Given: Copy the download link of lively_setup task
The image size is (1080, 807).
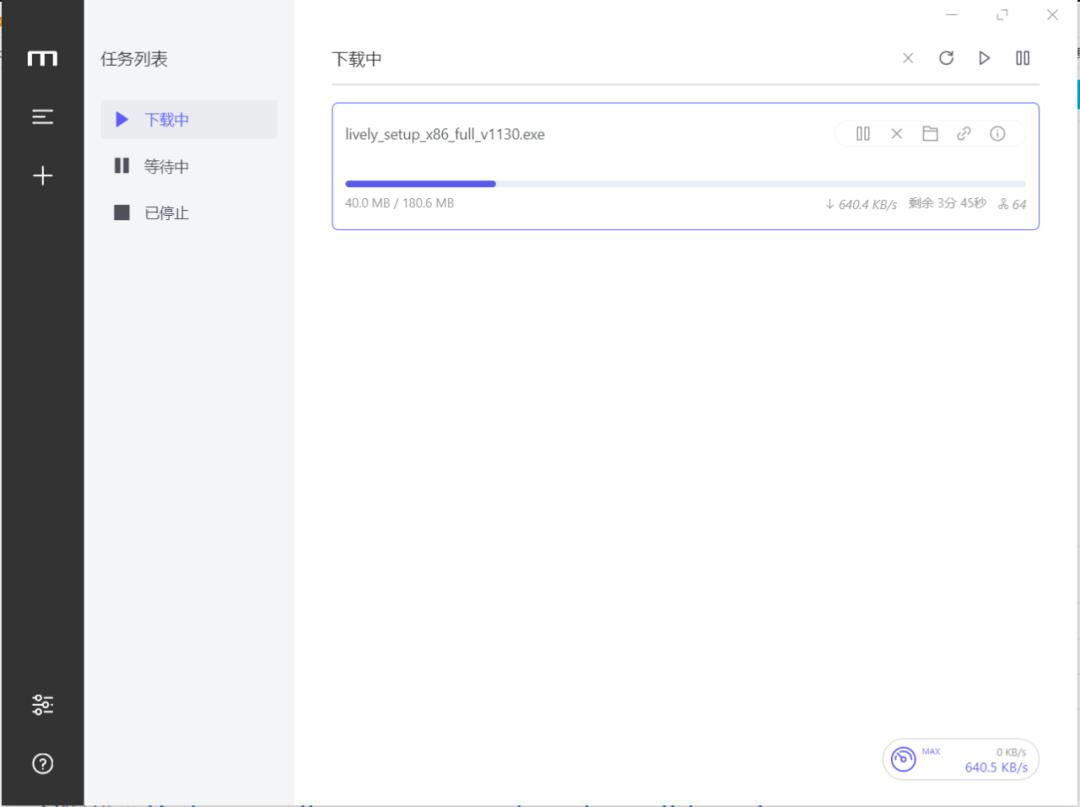Looking at the screenshot, I should tap(964, 133).
